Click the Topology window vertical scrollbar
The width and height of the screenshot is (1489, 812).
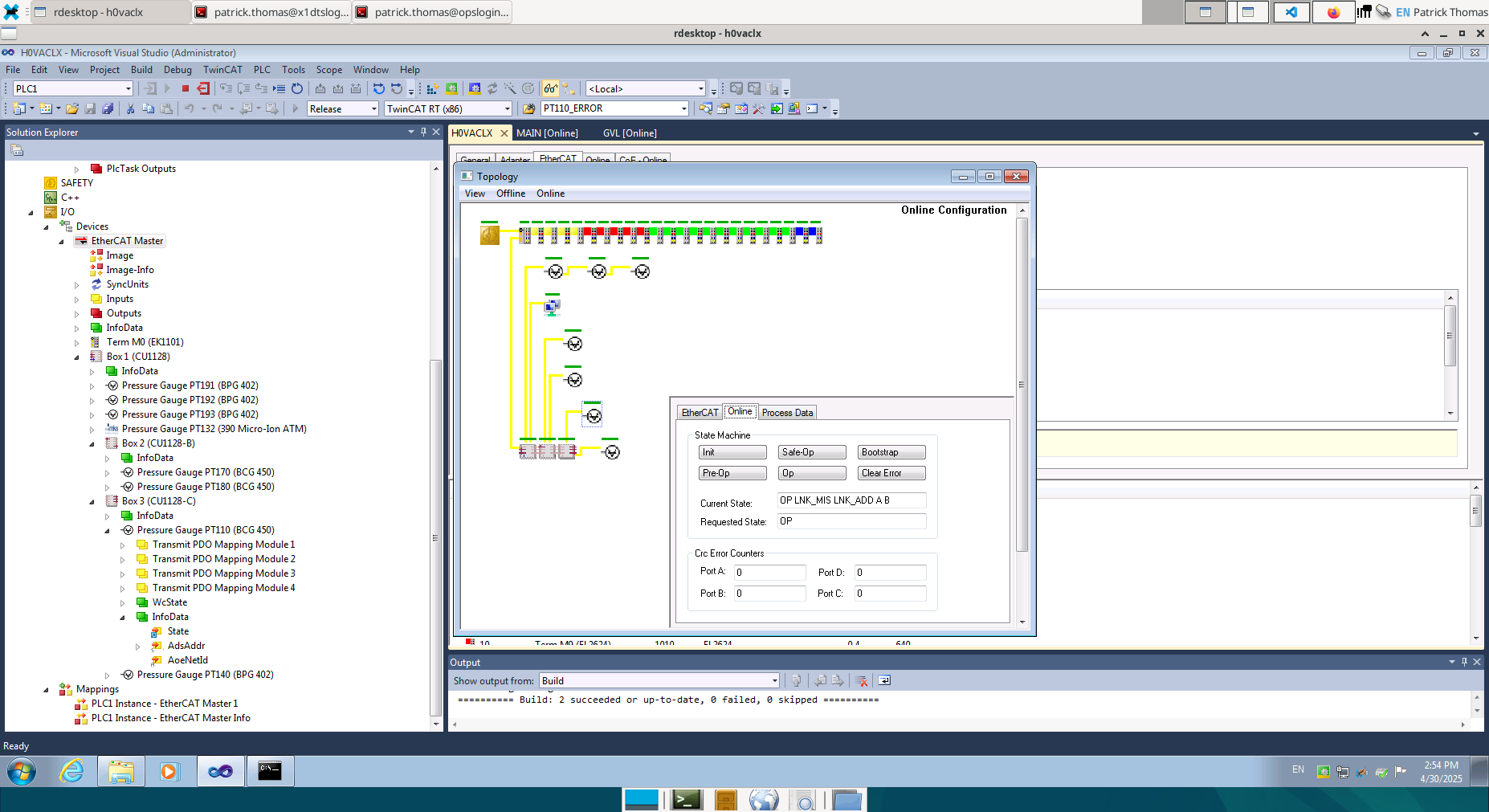(x=1022, y=415)
